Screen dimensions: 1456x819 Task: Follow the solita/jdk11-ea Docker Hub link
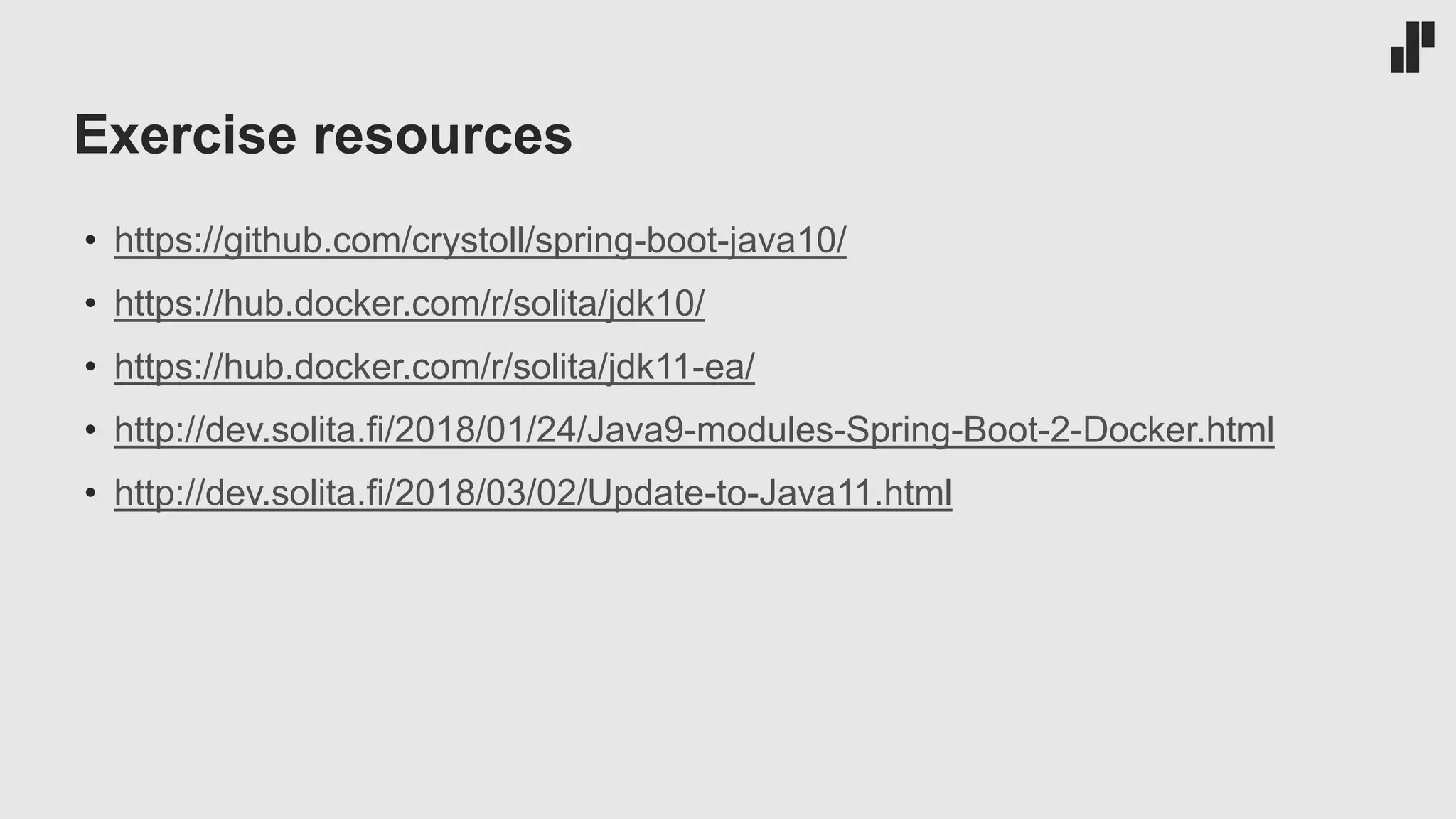434,367
